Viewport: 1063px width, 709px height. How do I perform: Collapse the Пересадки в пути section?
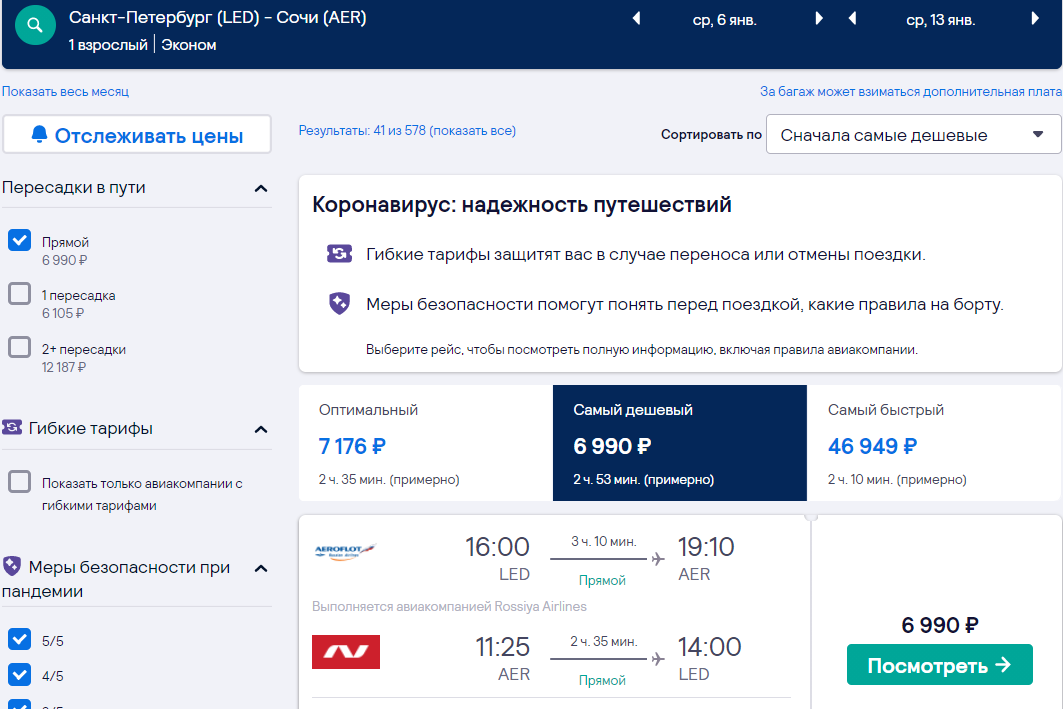click(x=261, y=188)
